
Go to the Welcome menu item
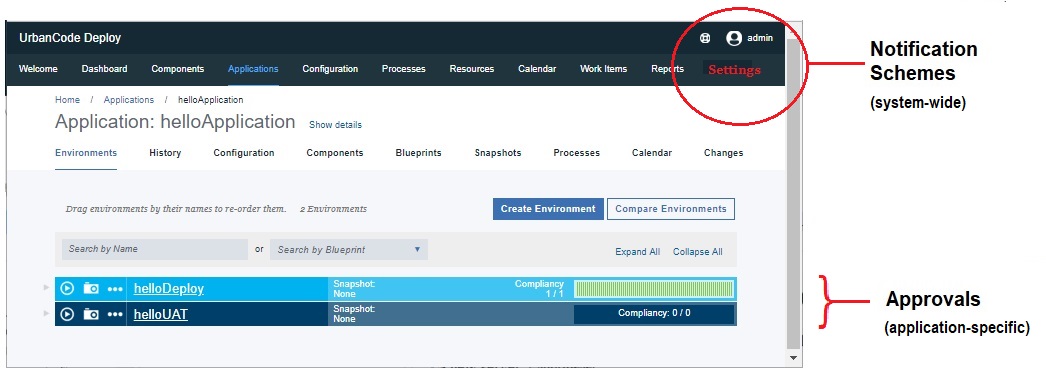[38, 69]
